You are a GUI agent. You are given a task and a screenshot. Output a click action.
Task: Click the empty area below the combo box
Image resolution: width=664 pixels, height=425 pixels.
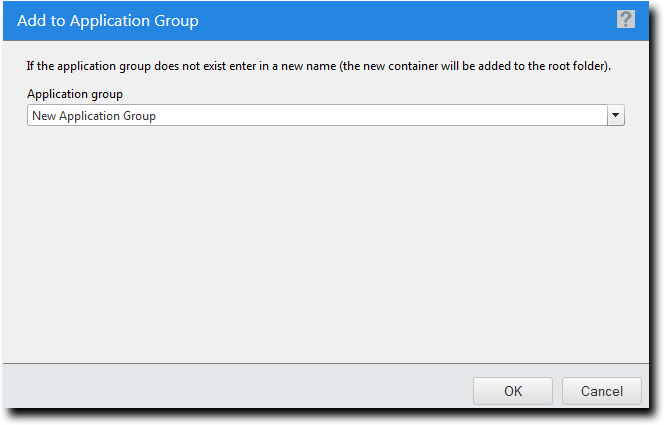point(326,243)
